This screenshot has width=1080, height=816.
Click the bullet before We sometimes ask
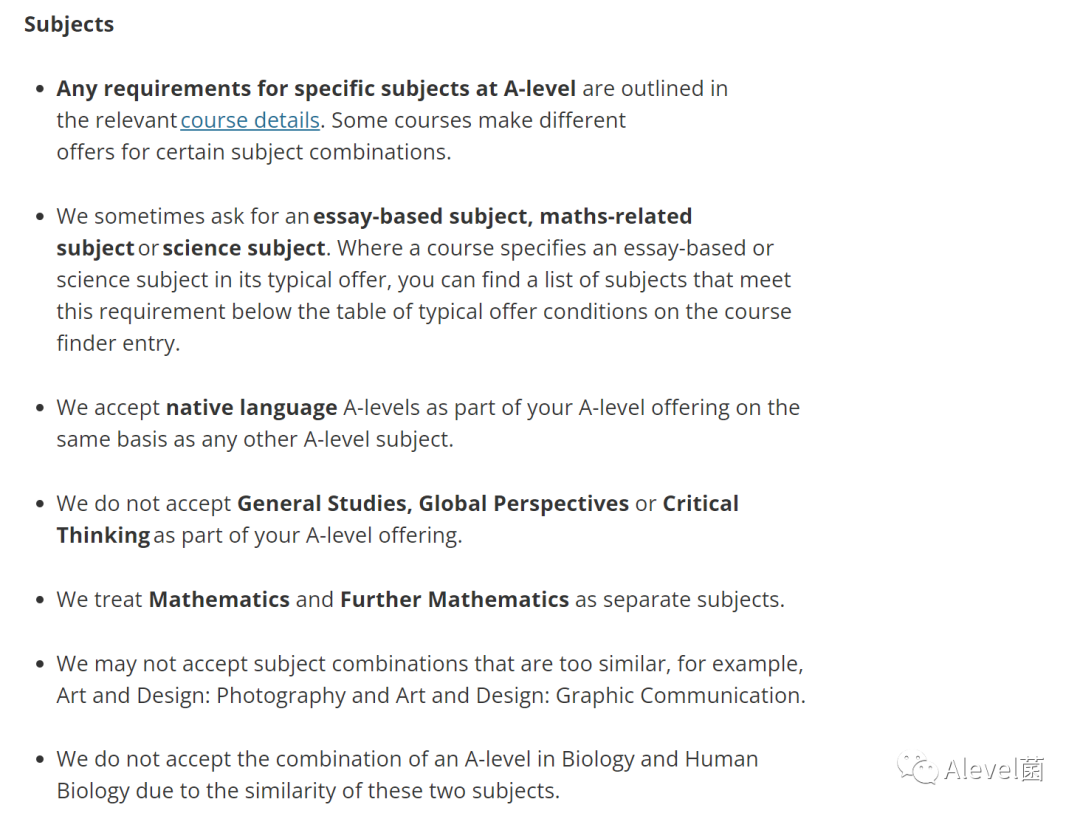[x=40, y=216]
